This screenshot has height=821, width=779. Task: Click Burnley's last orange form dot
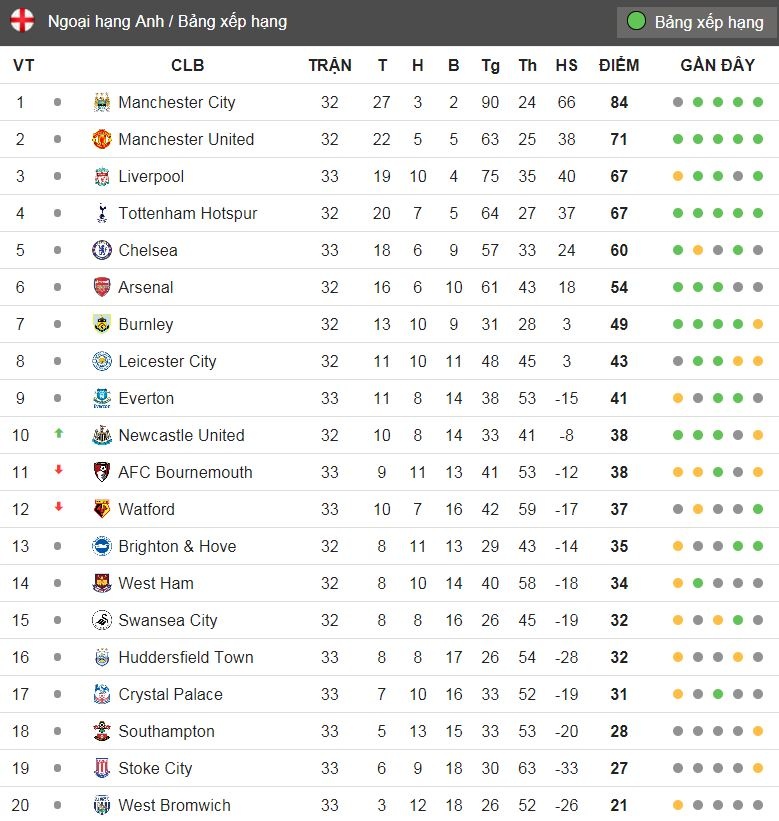[757, 324]
